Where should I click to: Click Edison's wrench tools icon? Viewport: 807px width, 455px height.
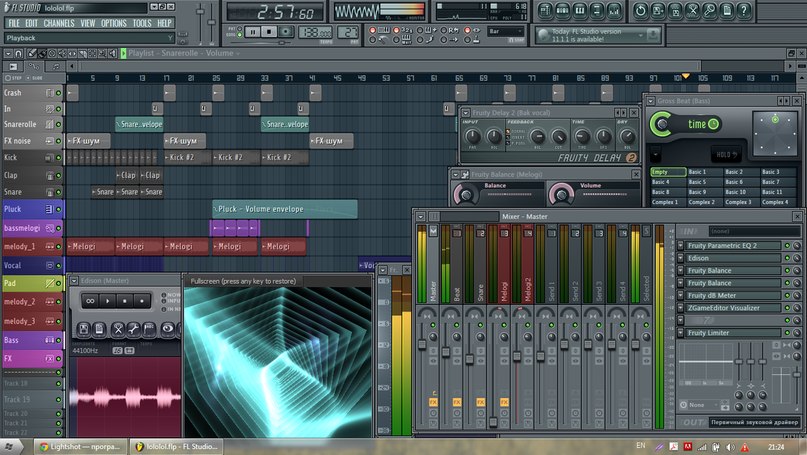pyautogui.click(x=134, y=329)
